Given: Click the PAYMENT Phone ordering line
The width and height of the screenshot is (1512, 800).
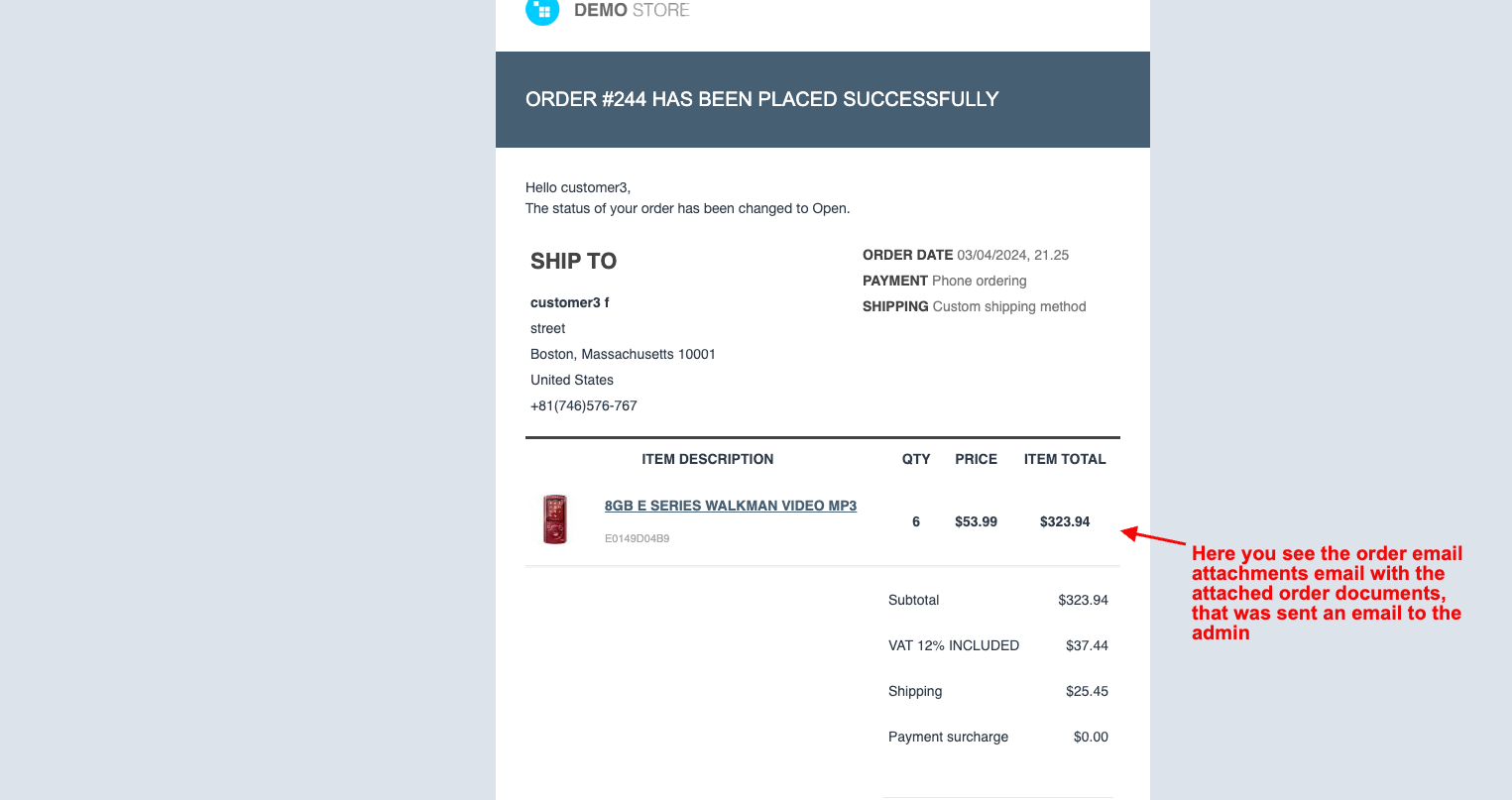Looking at the screenshot, I should coord(944,281).
